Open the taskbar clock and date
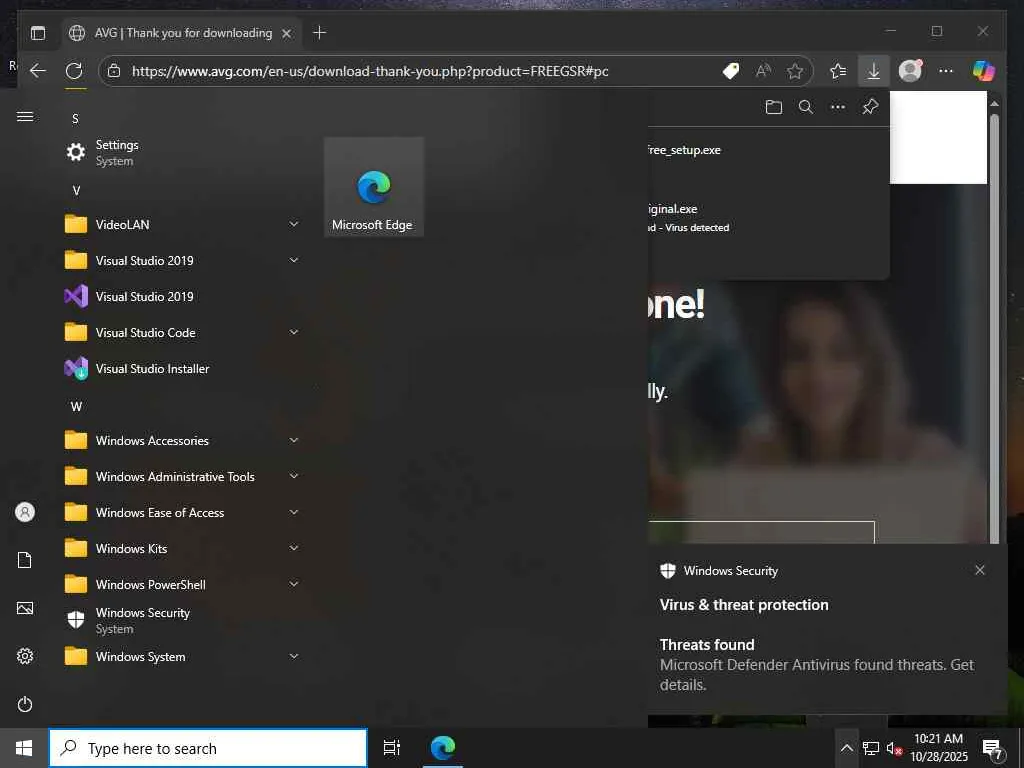Viewport: 1024px width, 768px height. pyautogui.click(x=939, y=748)
